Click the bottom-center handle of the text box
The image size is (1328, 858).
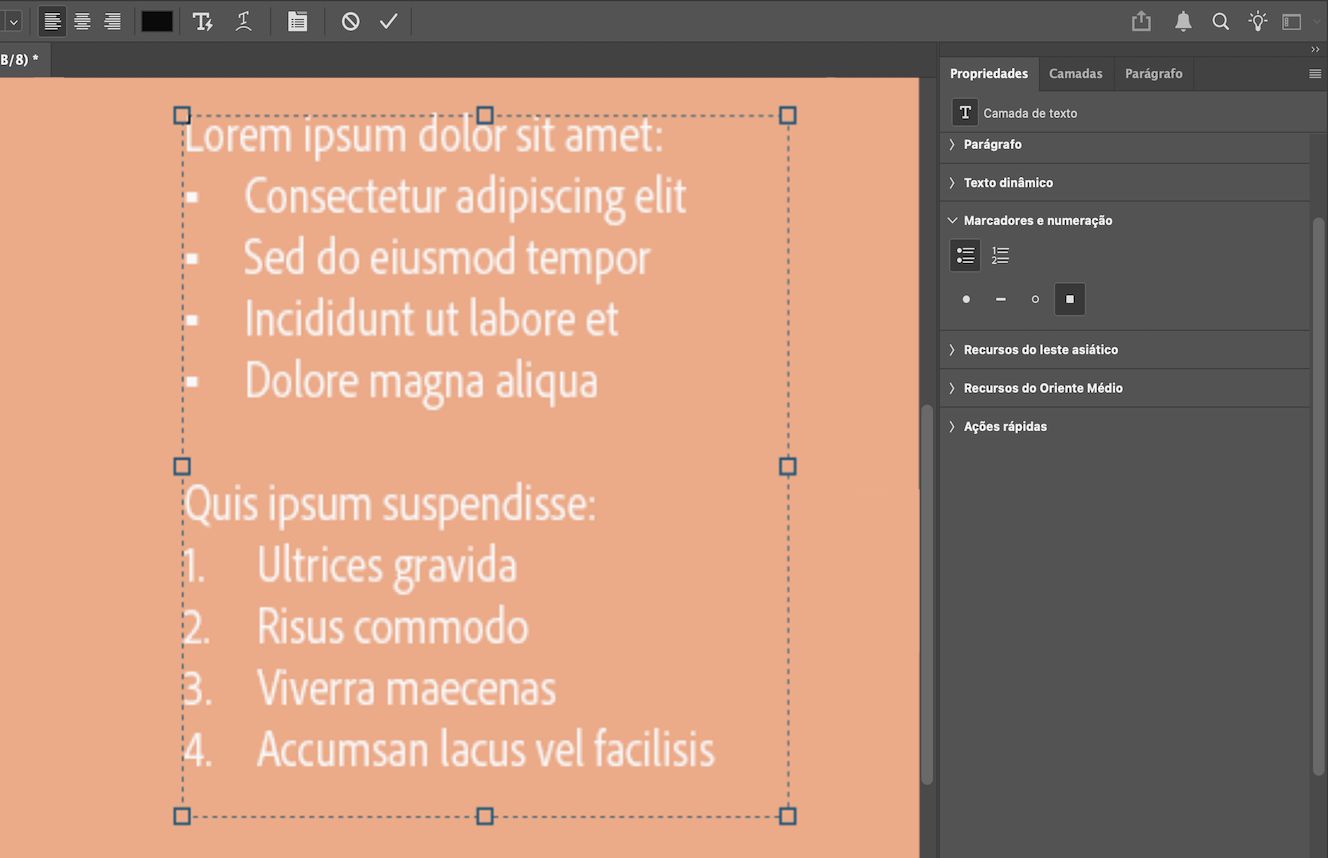coord(485,816)
